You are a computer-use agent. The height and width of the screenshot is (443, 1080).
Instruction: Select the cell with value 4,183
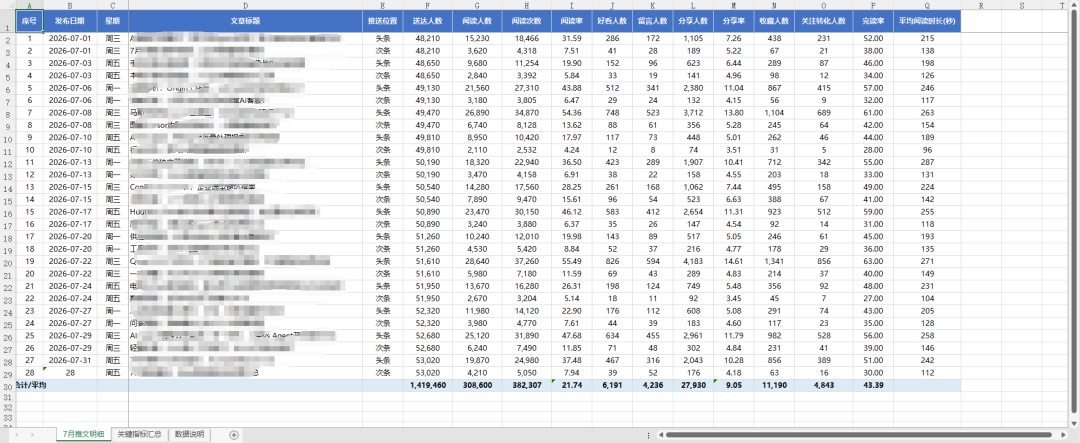(692, 262)
